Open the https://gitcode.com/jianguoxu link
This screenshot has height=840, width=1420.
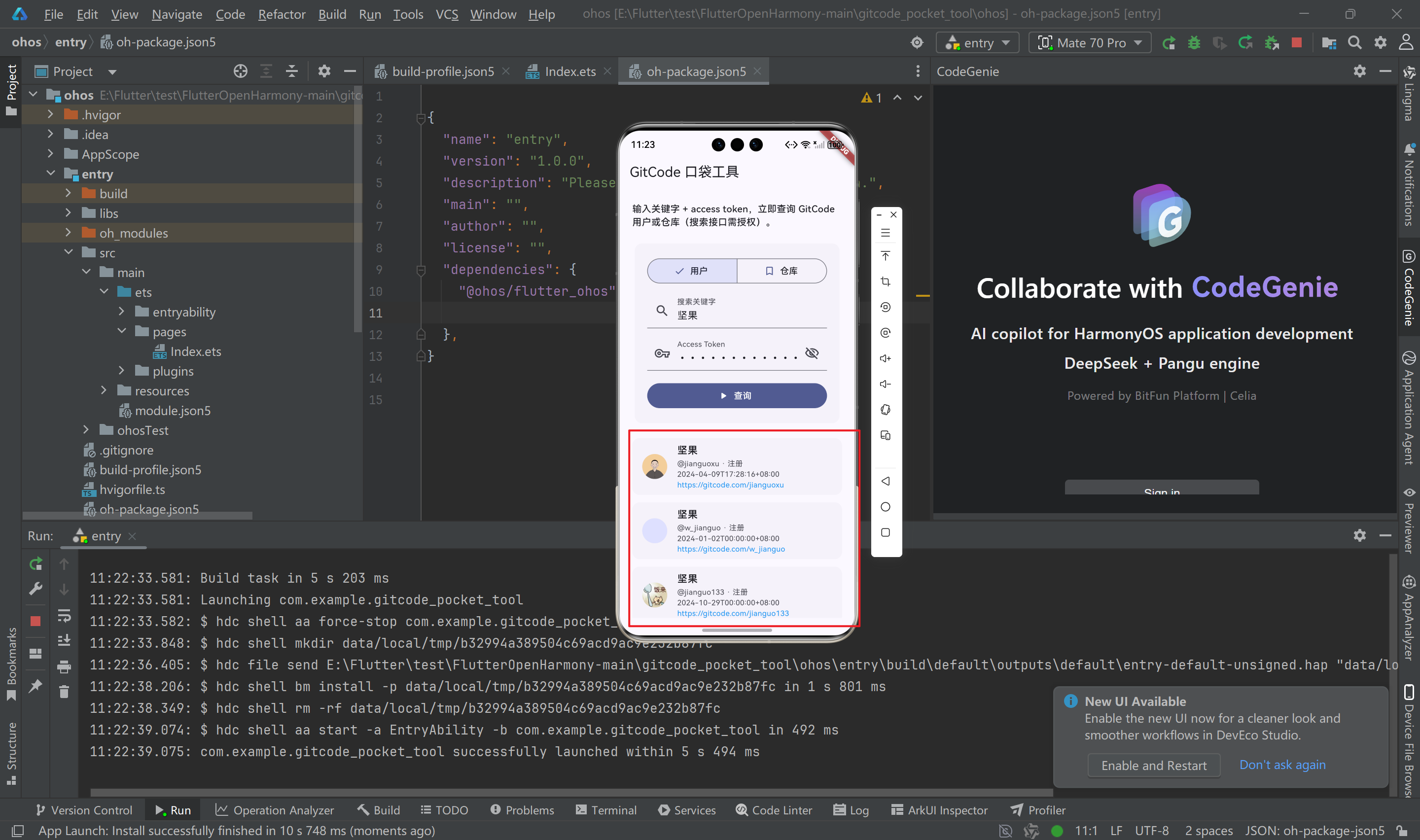coord(730,485)
